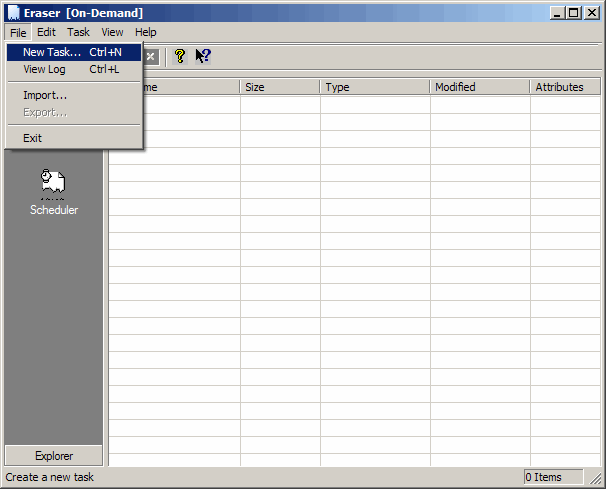The height and width of the screenshot is (489, 606).
Task: Click the '0 Items' status bar pane
Action: [553, 477]
